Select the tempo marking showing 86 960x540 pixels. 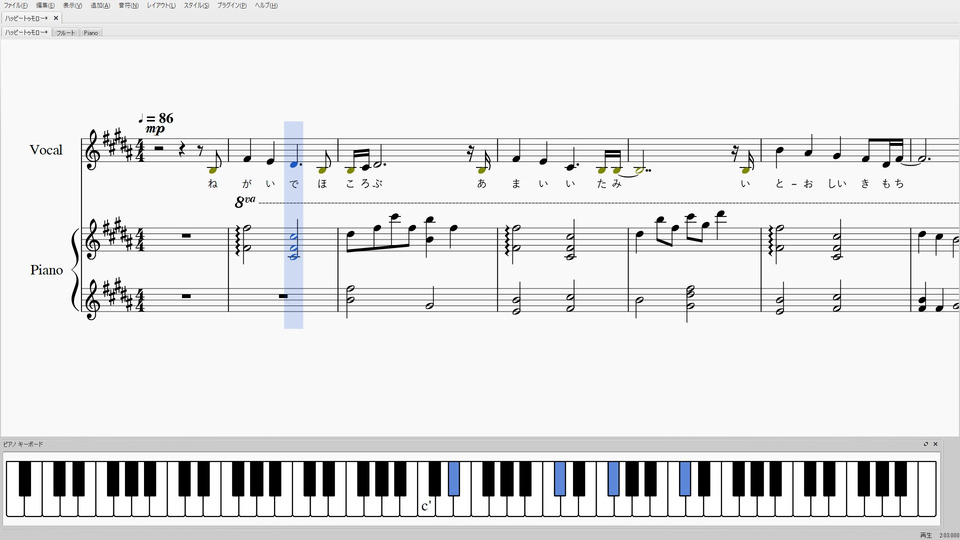point(156,118)
